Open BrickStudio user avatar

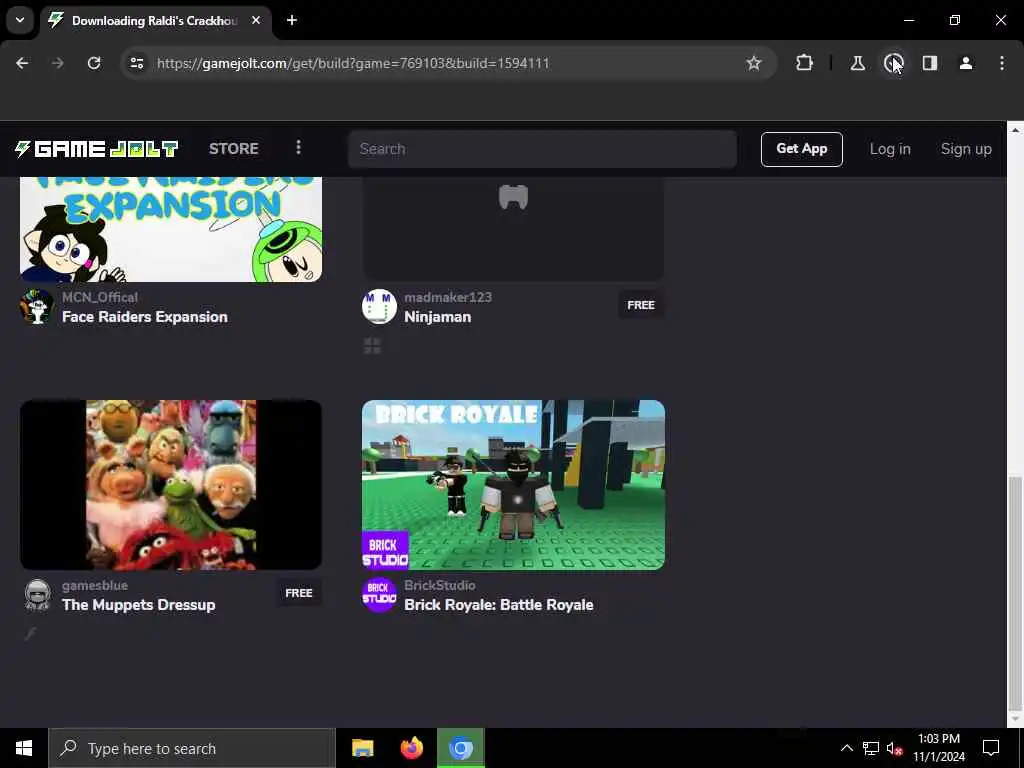click(379, 595)
